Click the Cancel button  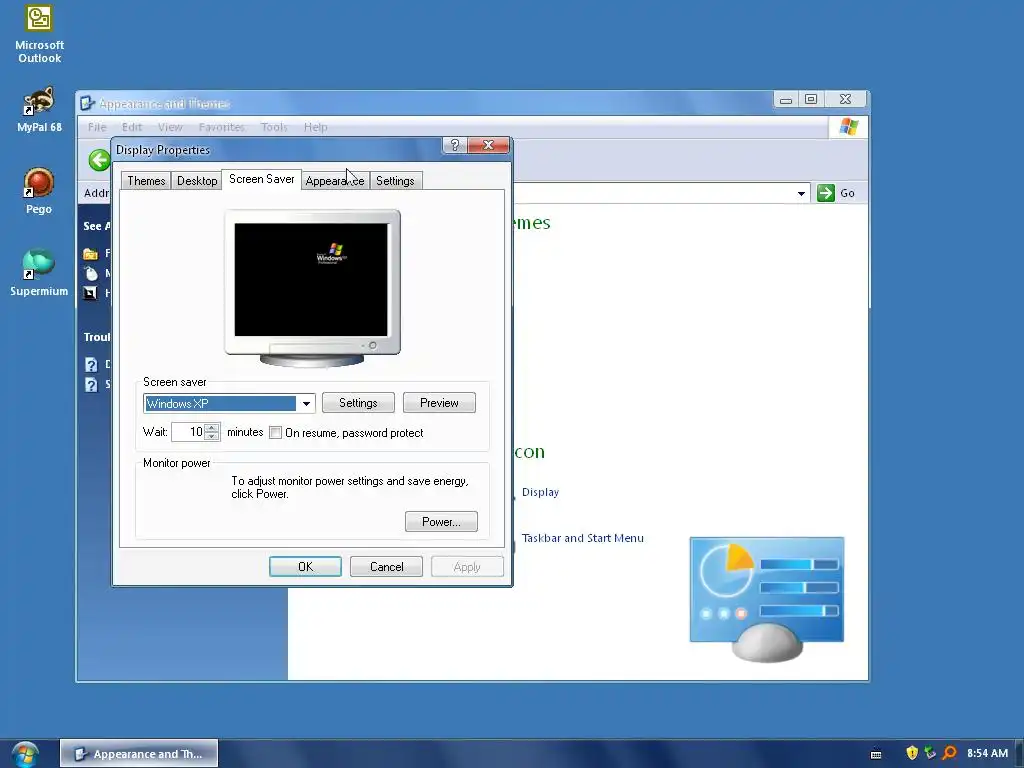(x=386, y=567)
